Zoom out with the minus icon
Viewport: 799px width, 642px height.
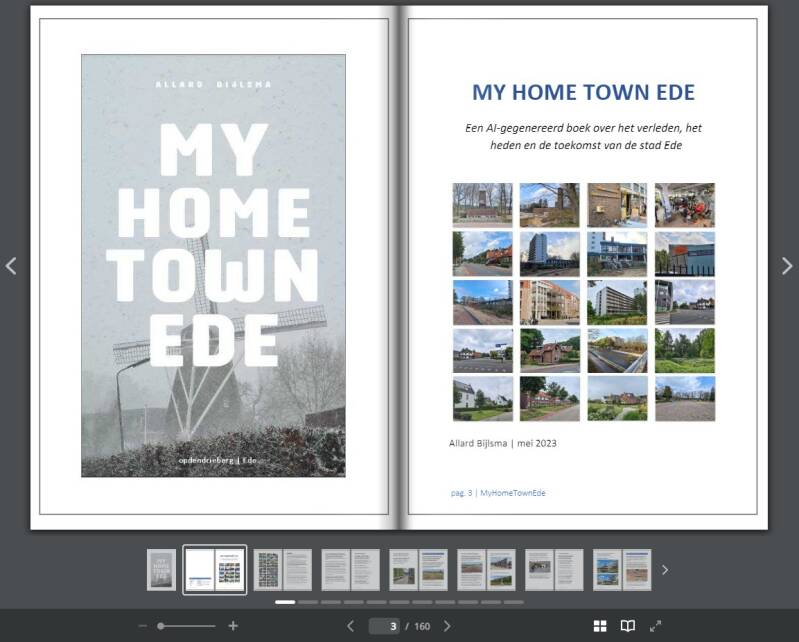coord(143,626)
